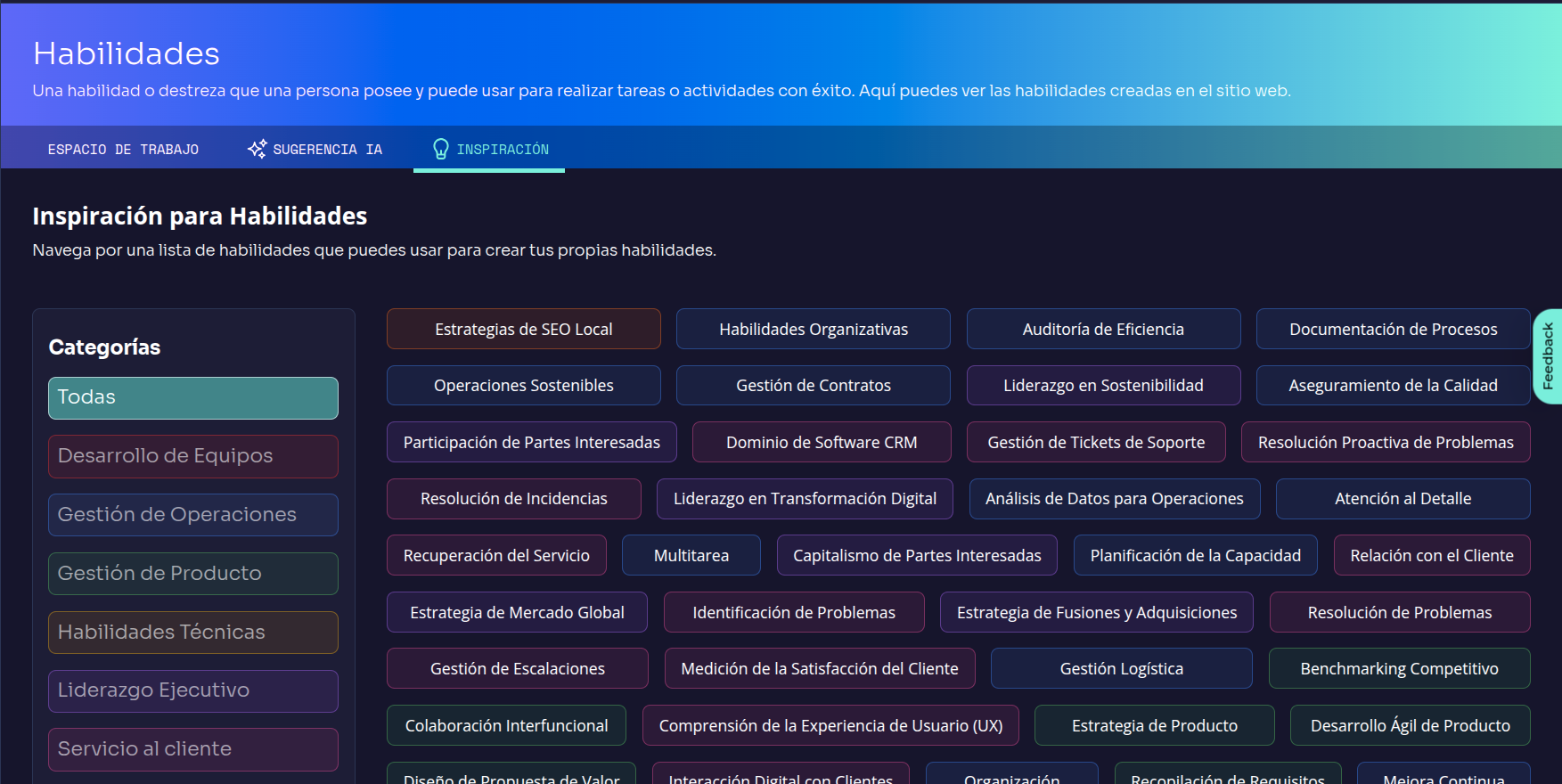Filter by Desarrollo de Equipos category
The height and width of the screenshot is (784, 1562).
pyautogui.click(x=193, y=456)
